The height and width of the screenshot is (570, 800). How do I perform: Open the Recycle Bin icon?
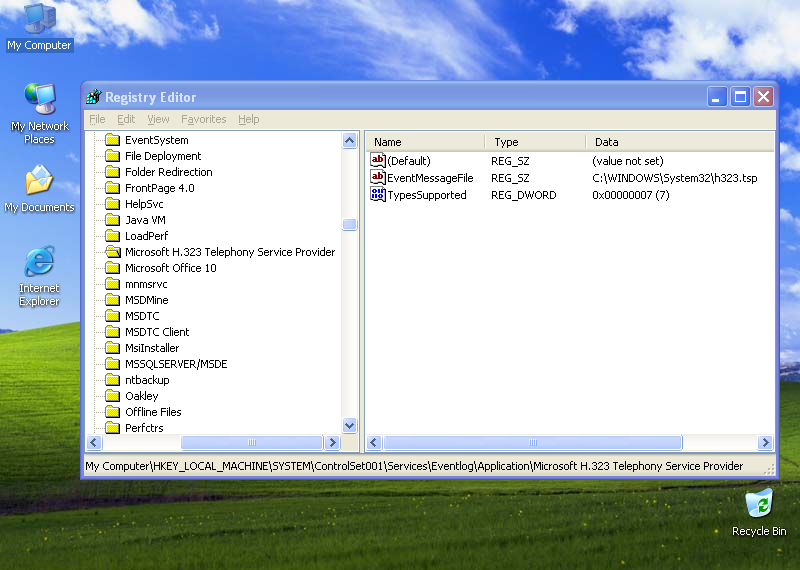click(759, 513)
